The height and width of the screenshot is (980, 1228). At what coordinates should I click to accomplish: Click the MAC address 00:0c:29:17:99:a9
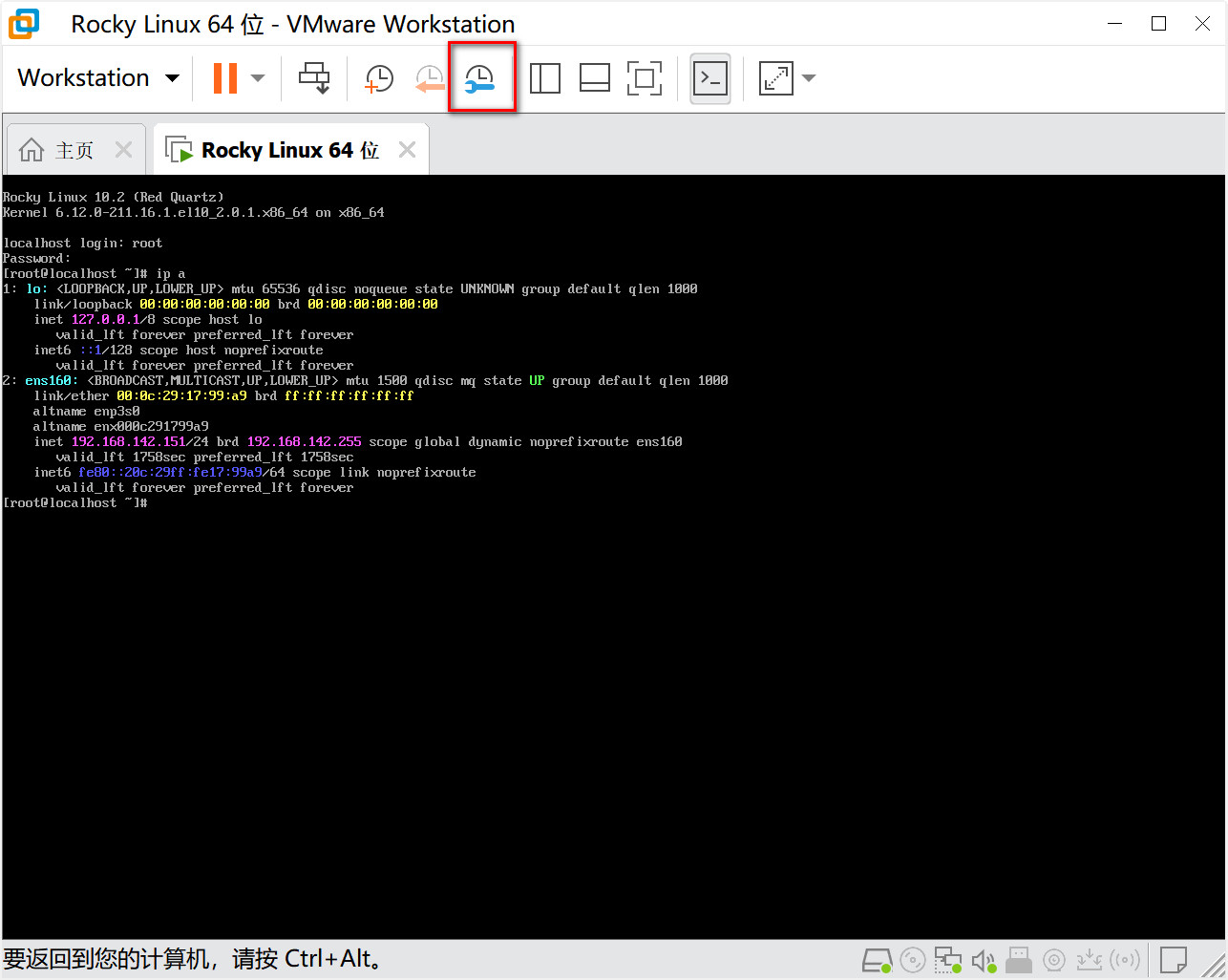click(x=181, y=395)
